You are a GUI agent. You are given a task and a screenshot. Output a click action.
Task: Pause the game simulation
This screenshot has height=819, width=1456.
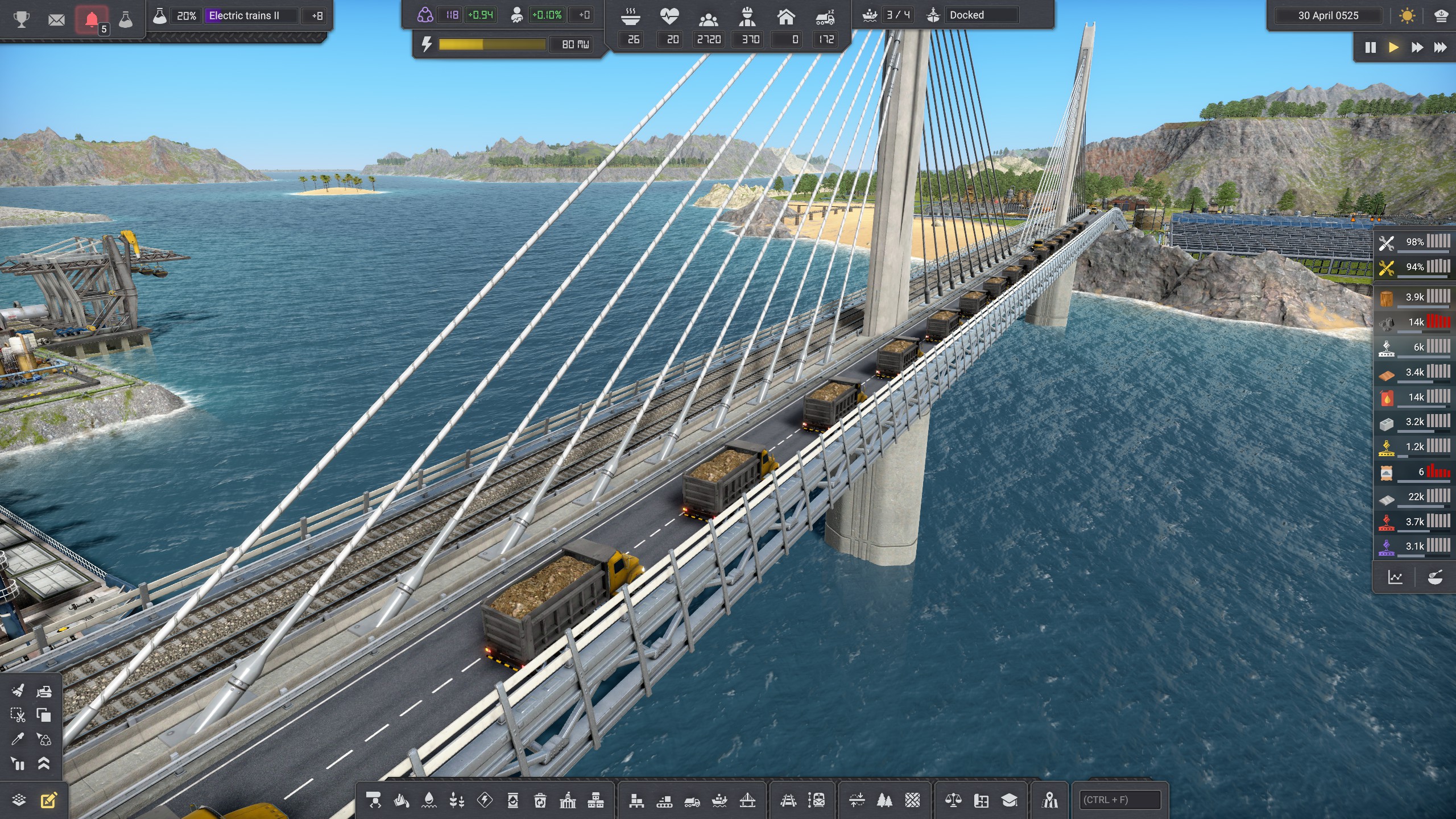coord(1370,48)
